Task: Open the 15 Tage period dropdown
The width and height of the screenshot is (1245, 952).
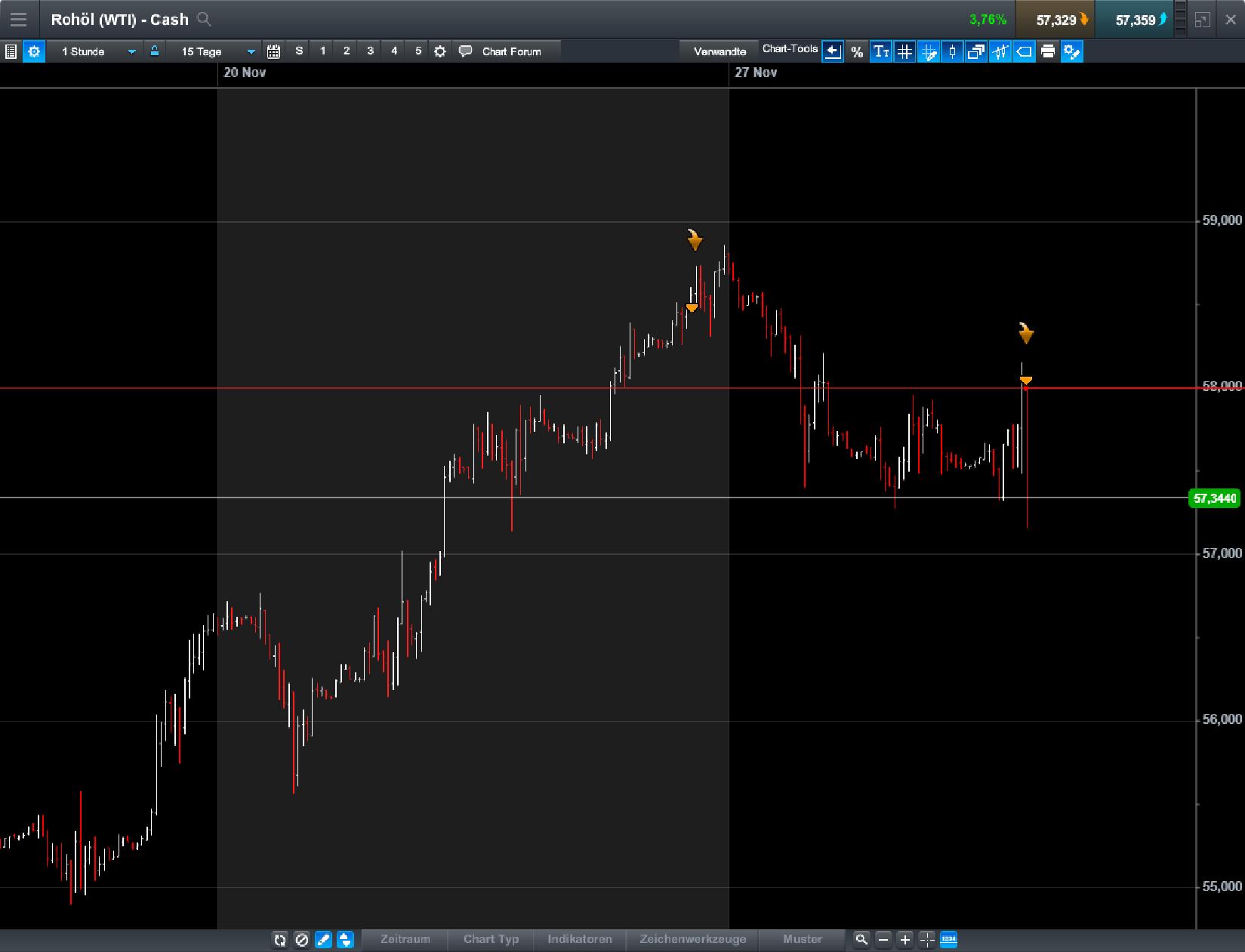Action: point(214,51)
